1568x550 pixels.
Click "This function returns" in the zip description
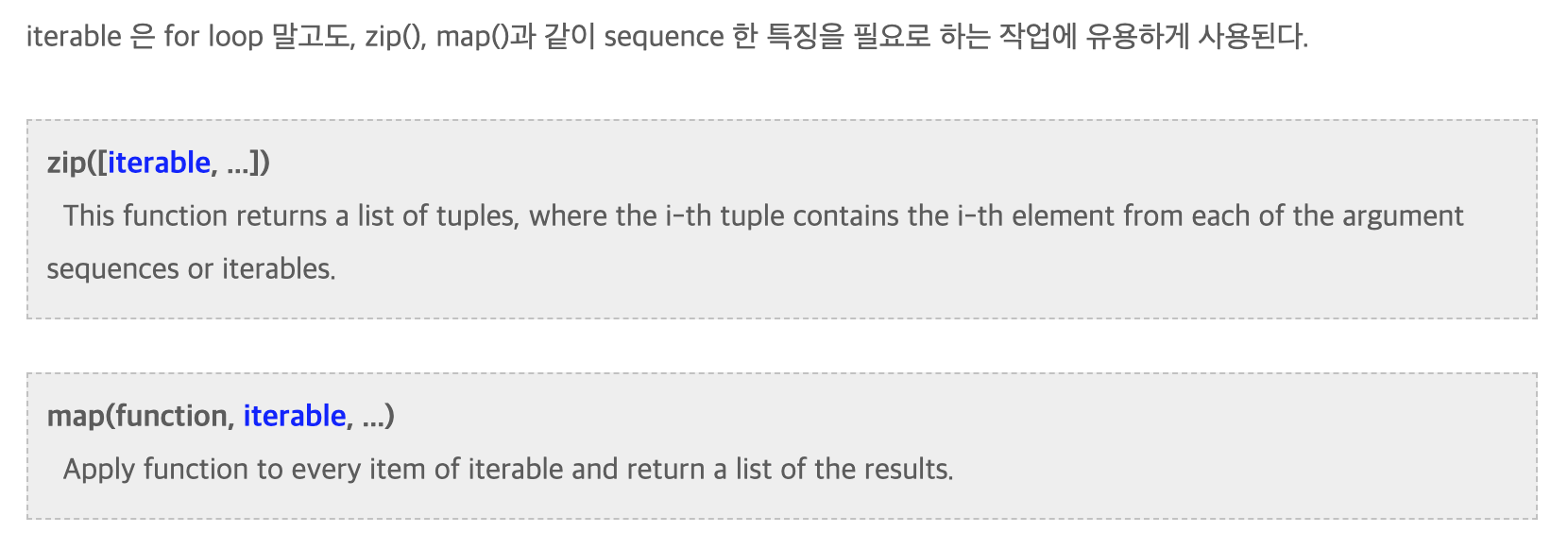[196, 215]
